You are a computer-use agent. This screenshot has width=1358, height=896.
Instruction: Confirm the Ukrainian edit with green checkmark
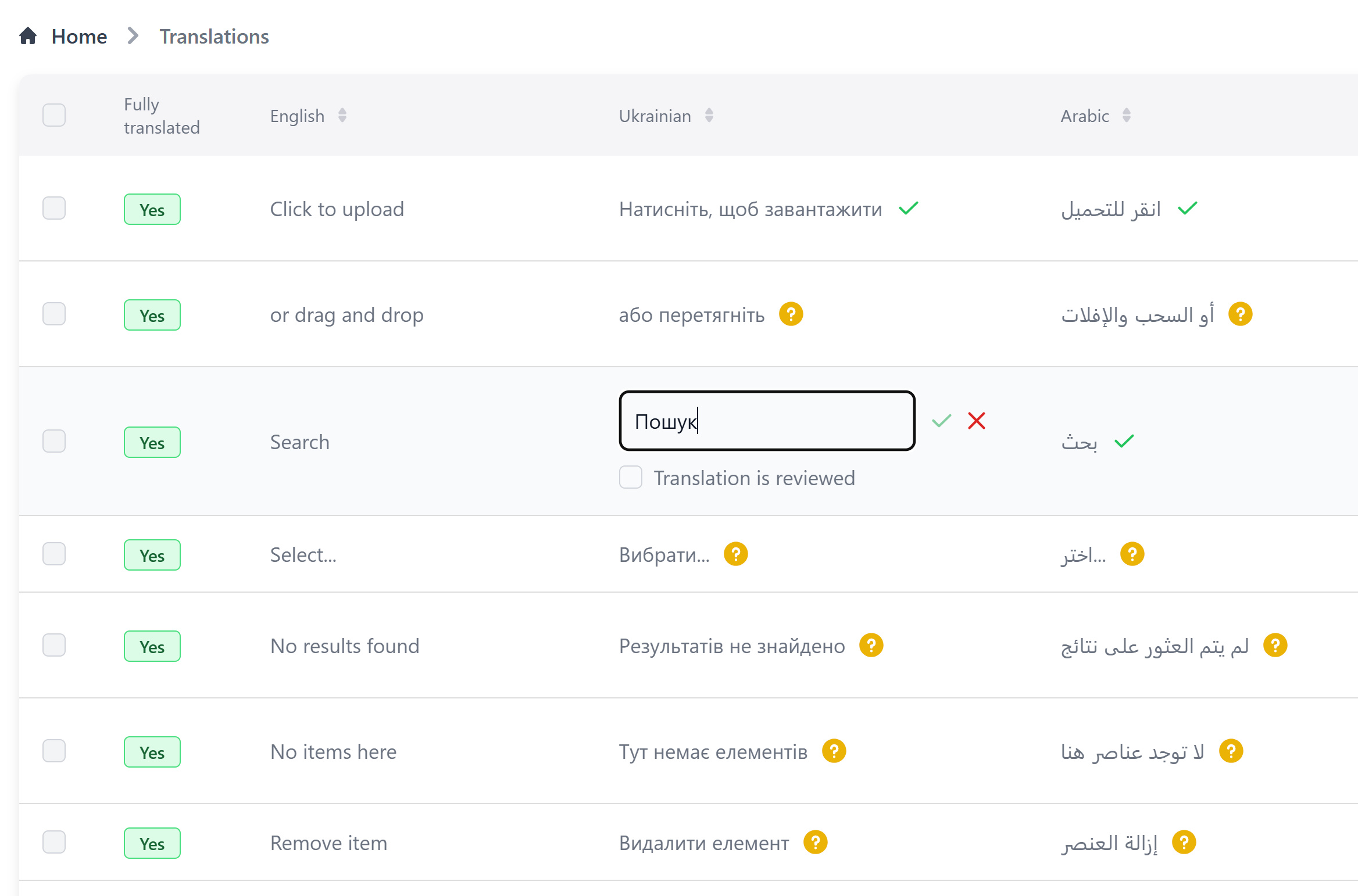(942, 421)
